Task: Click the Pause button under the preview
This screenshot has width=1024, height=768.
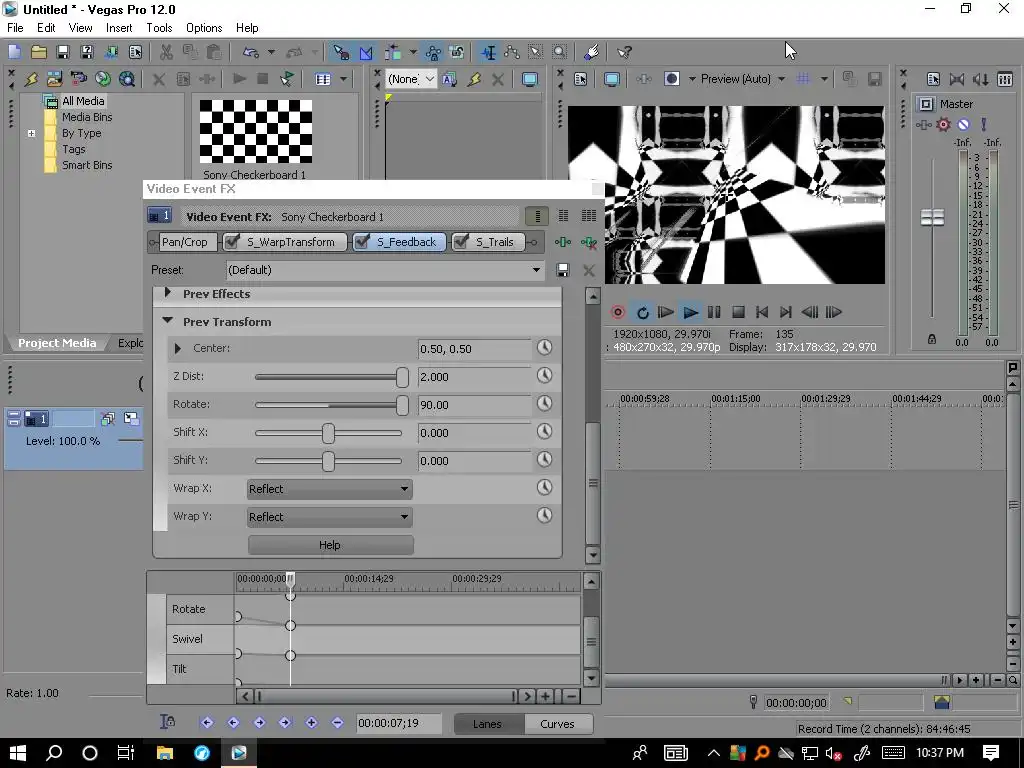Action: (714, 312)
